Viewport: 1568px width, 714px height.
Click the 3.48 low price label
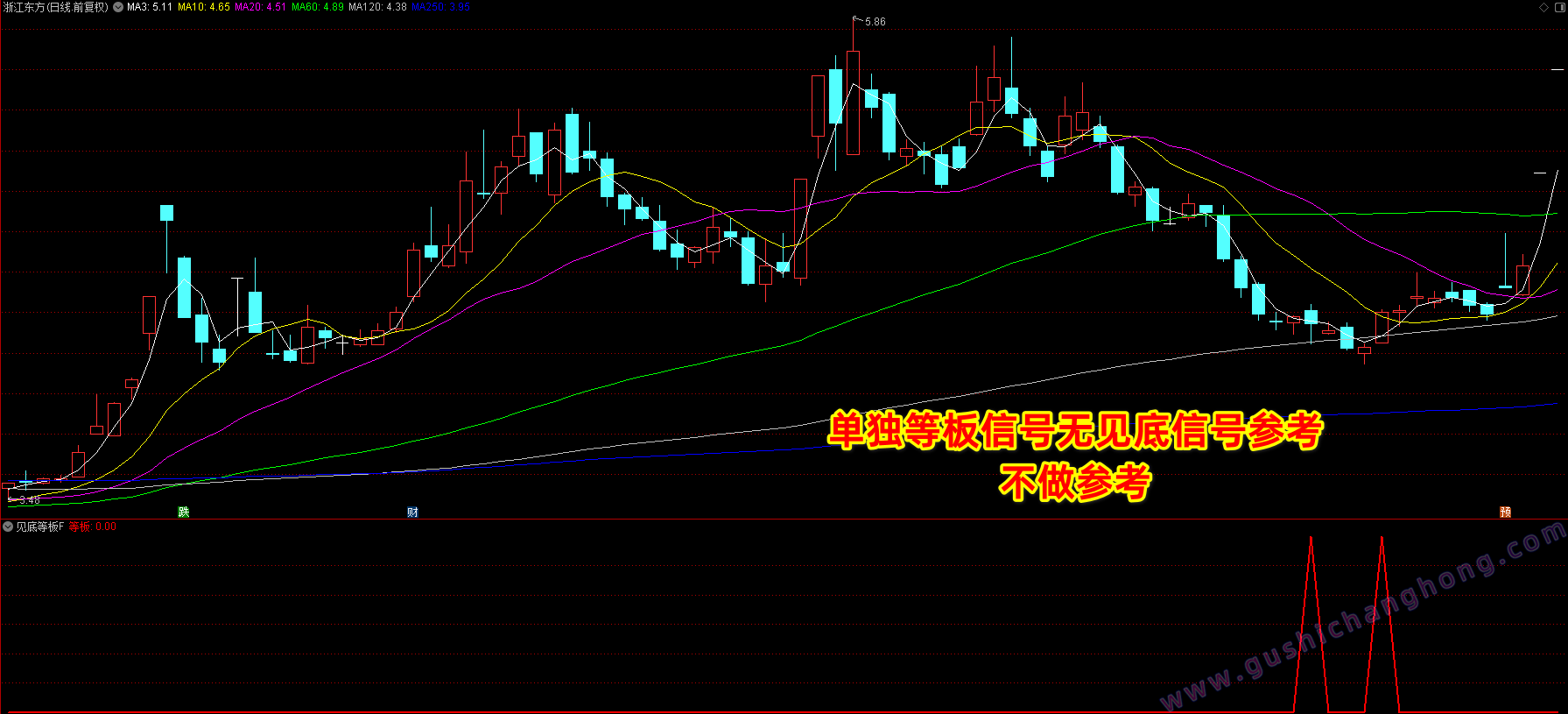[x=30, y=500]
